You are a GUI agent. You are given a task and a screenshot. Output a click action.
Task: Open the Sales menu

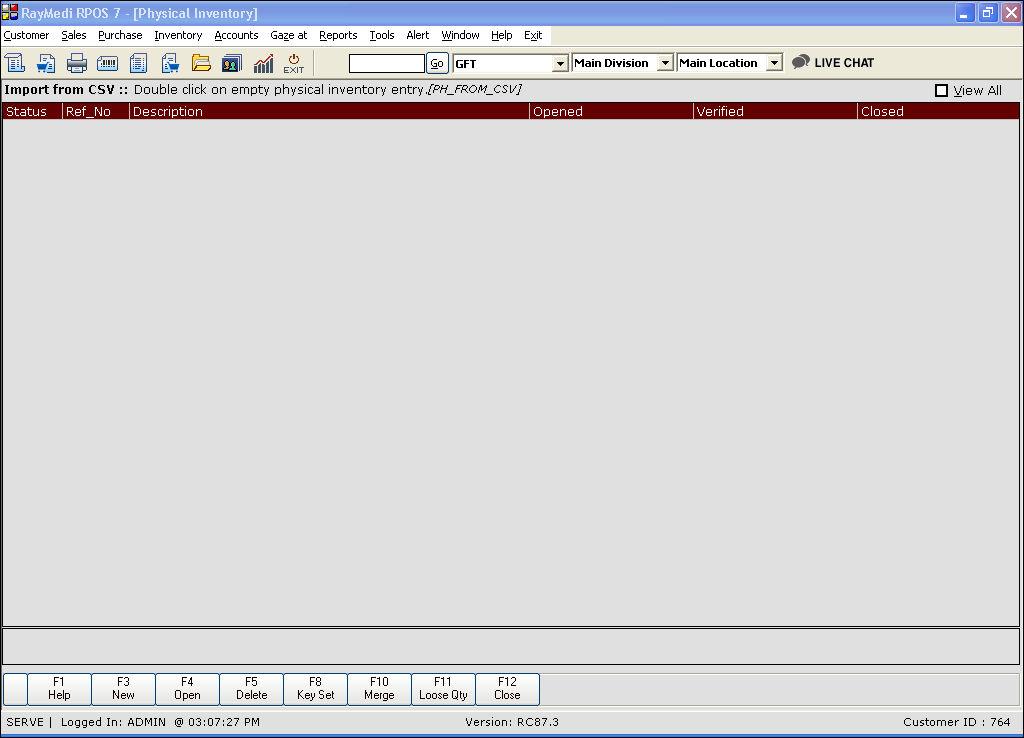click(x=74, y=35)
